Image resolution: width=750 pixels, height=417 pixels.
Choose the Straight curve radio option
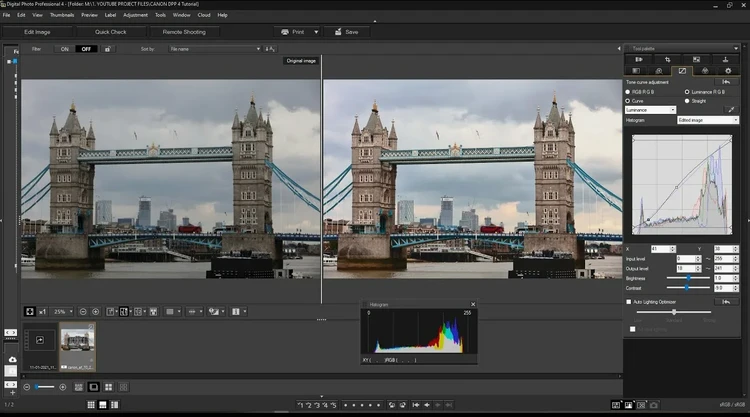(686, 101)
